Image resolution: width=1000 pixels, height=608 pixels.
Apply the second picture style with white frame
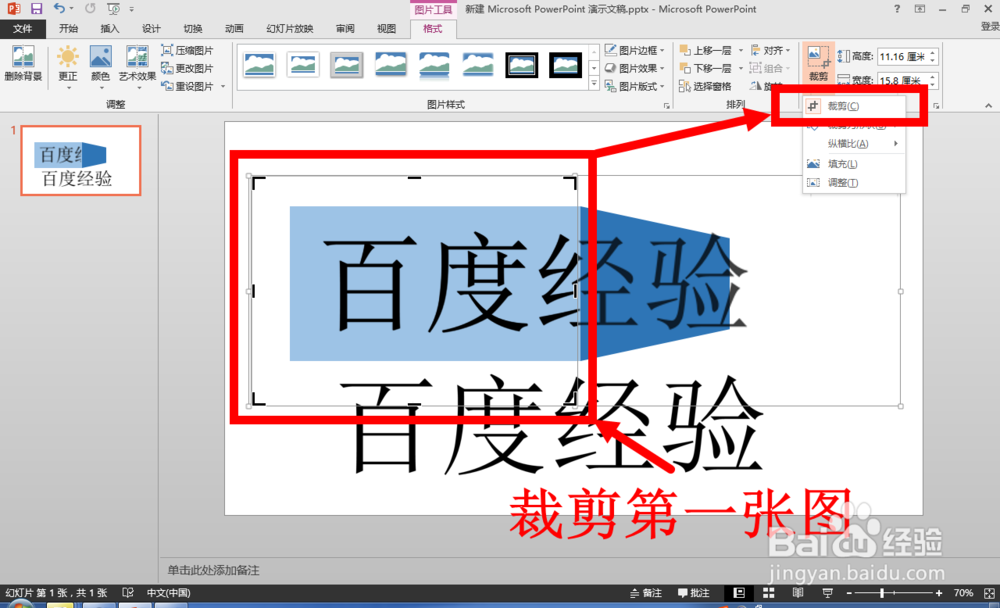click(x=303, y=65)
